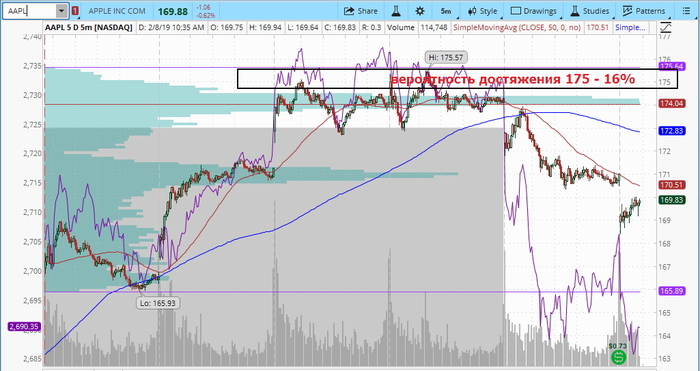Click the red 174.04 price tag

click(x=673, y=104)
